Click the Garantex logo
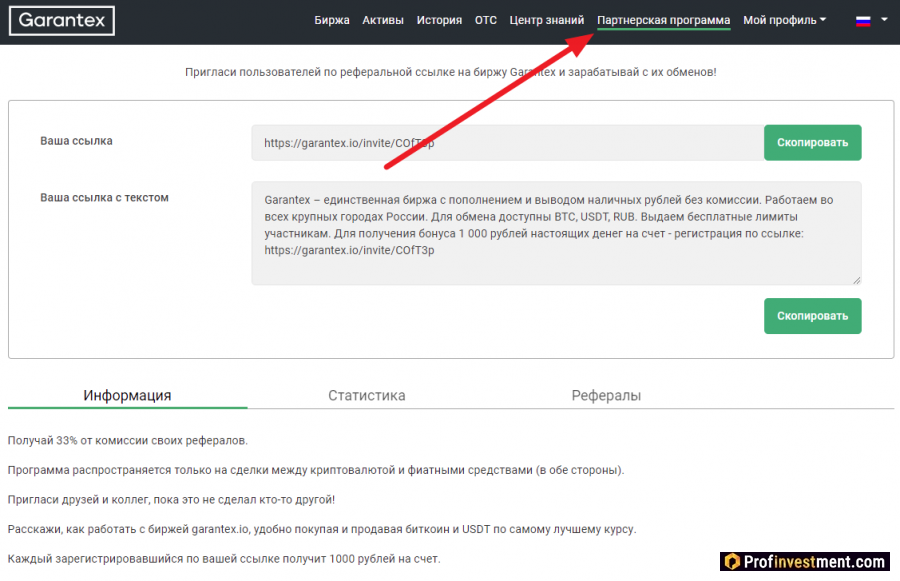900x581 pixels. coord(62,21)
